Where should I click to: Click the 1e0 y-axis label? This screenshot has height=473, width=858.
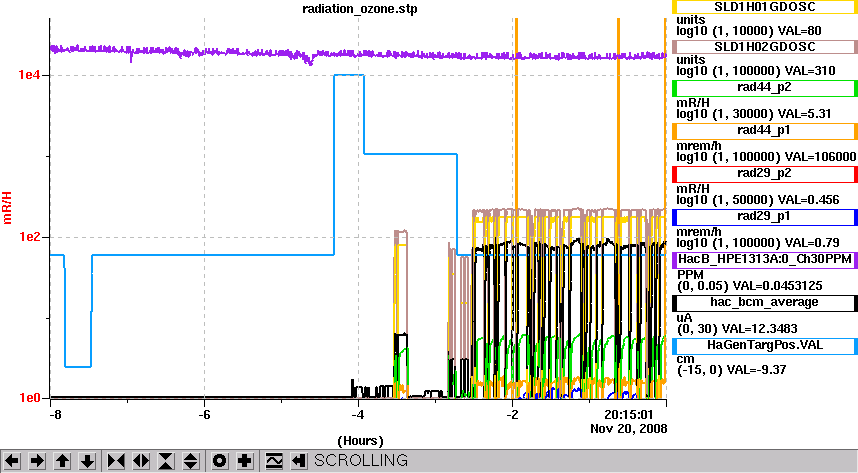tap(29, 399)
